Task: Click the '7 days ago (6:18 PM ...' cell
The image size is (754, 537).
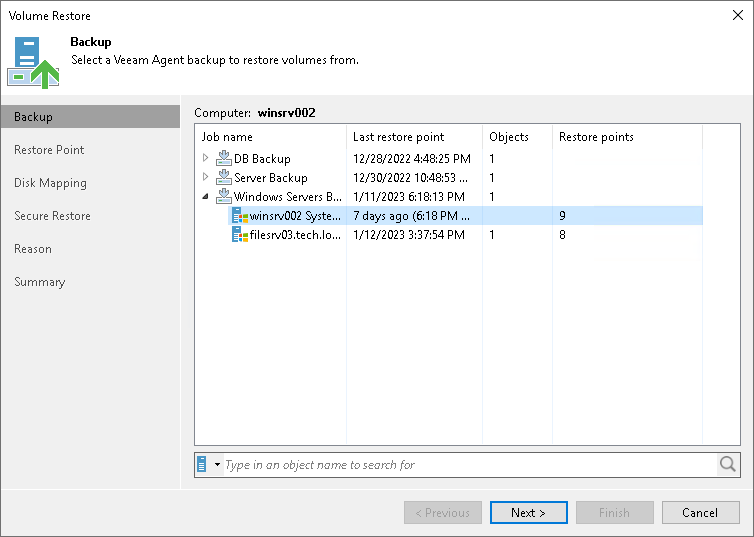Action: pyautogui.click(x=412, y=216)
